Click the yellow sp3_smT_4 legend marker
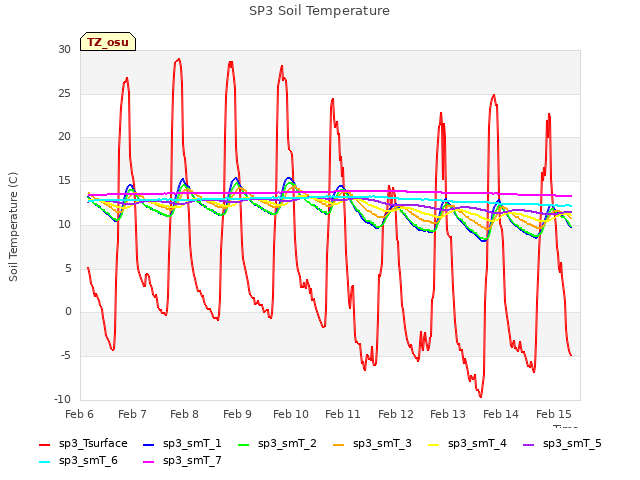Image resolution: width=640 pixels, height=480 pixels. pos(434,444)
